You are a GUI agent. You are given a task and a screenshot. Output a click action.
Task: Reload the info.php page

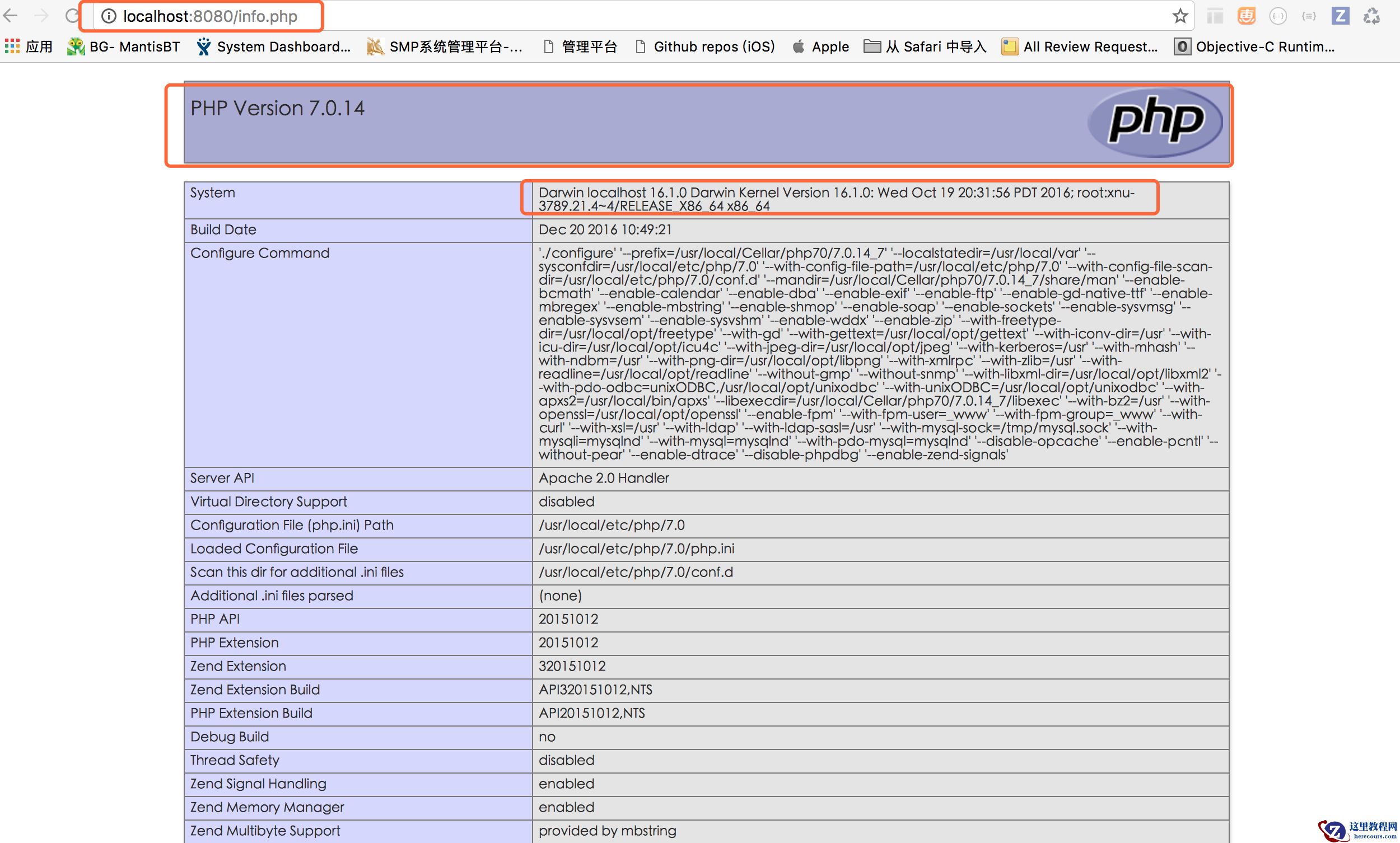click(73, 16)
